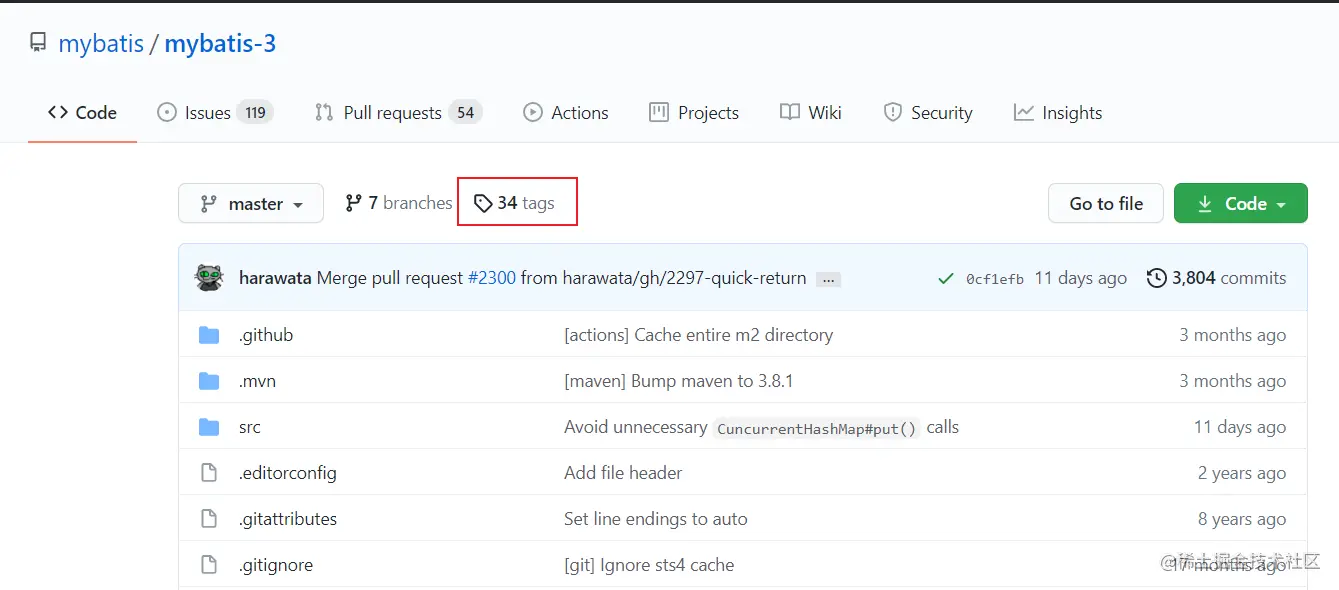Open pull request #2300 link
Viewport: 1339px width, 590px height.
click(492, 278)
